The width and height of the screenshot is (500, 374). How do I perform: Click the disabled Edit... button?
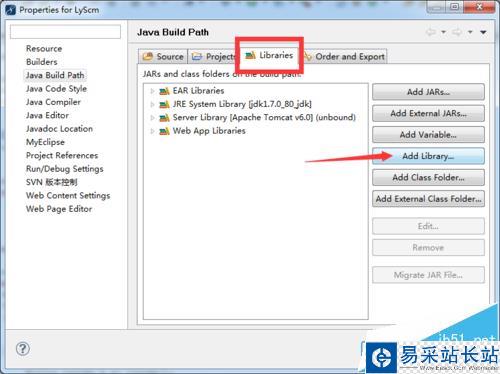428,226
